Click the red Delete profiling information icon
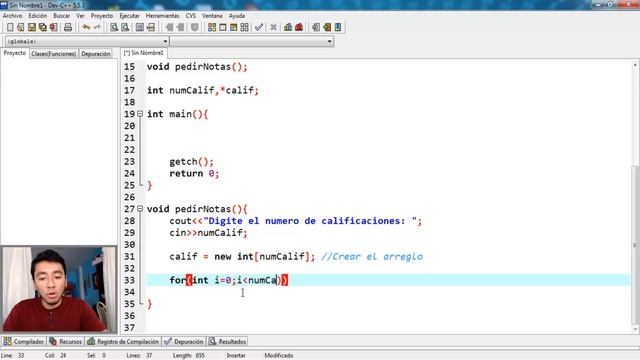 click(299, 27)
